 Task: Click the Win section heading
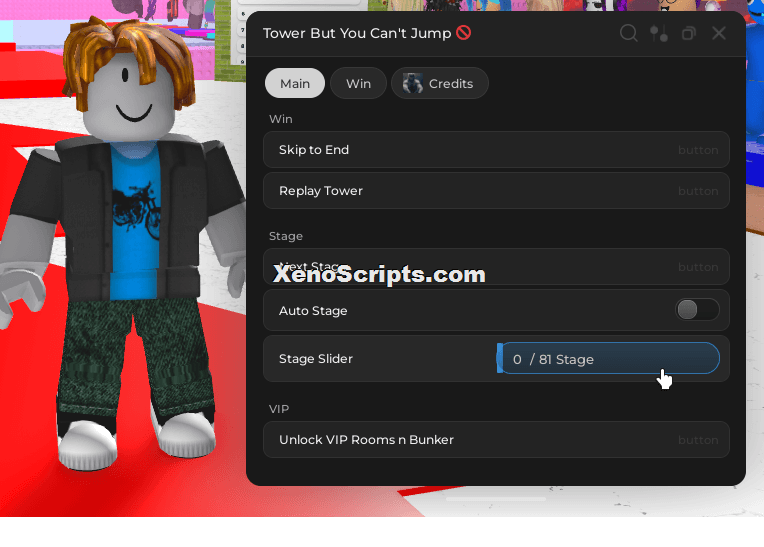(281, 119)
